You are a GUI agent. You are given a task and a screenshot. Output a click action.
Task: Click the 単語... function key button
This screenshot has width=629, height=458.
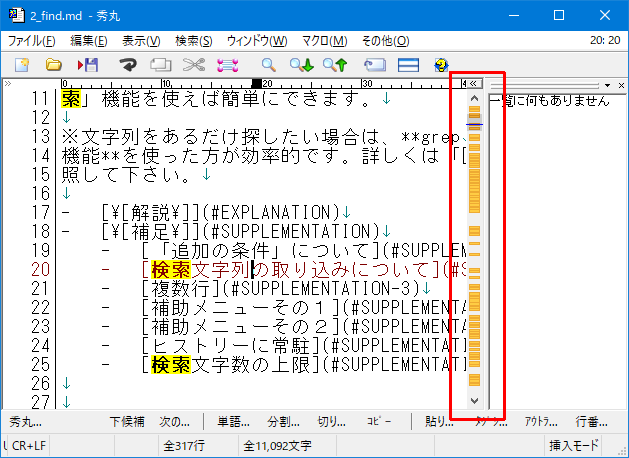[233, 422]
